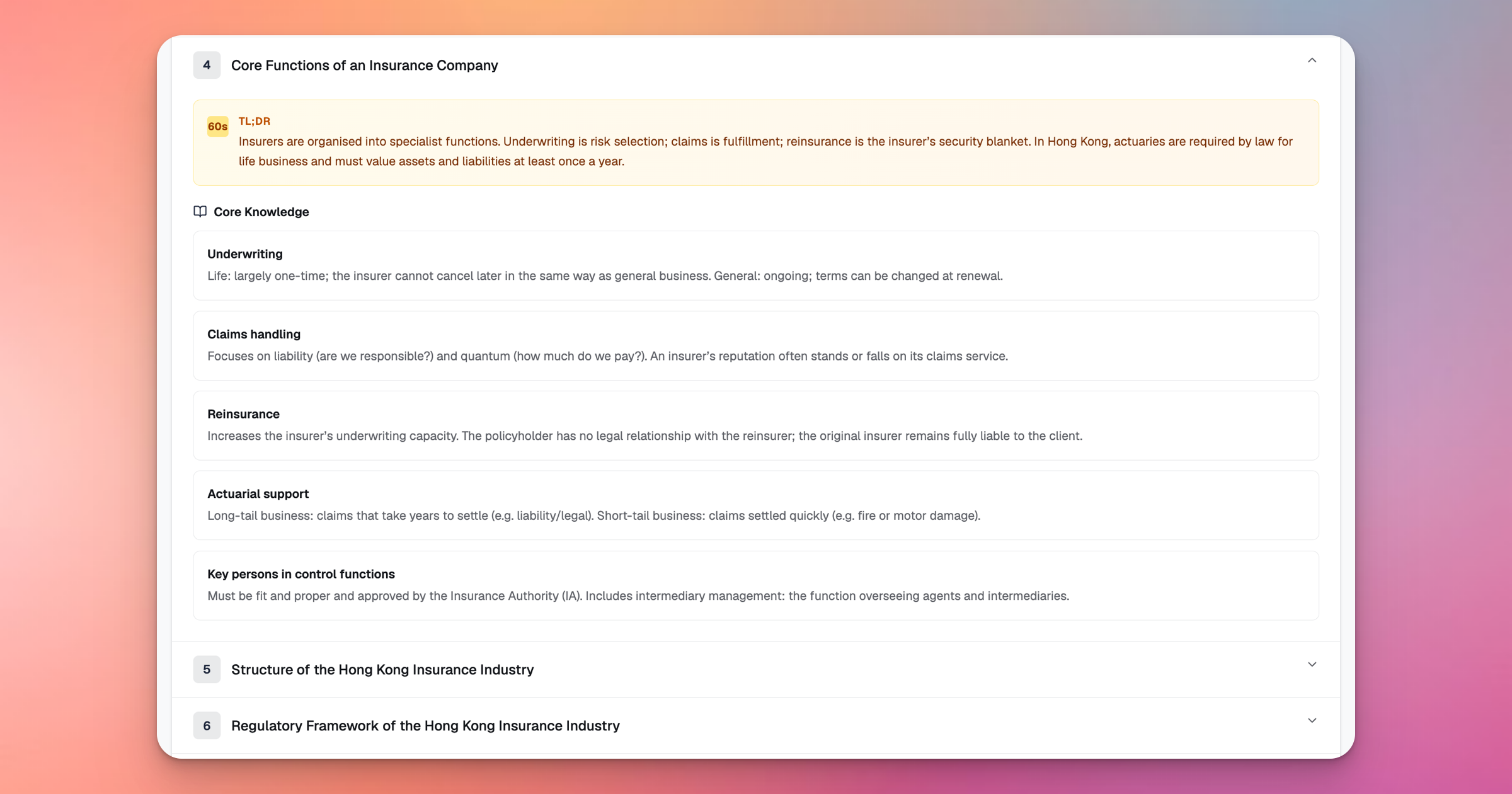This screenshot has height=794, width=1512.
Task: Click the Core Knowledge heading
Action: [x=261, y=212]
